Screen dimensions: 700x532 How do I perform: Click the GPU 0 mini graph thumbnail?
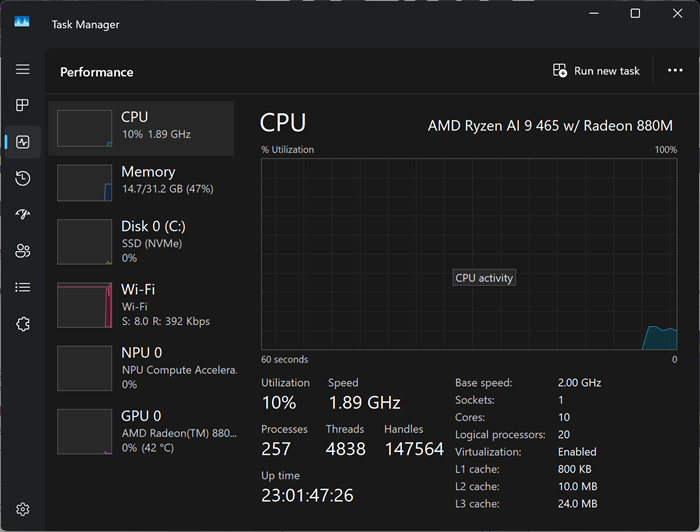[84, 432]
